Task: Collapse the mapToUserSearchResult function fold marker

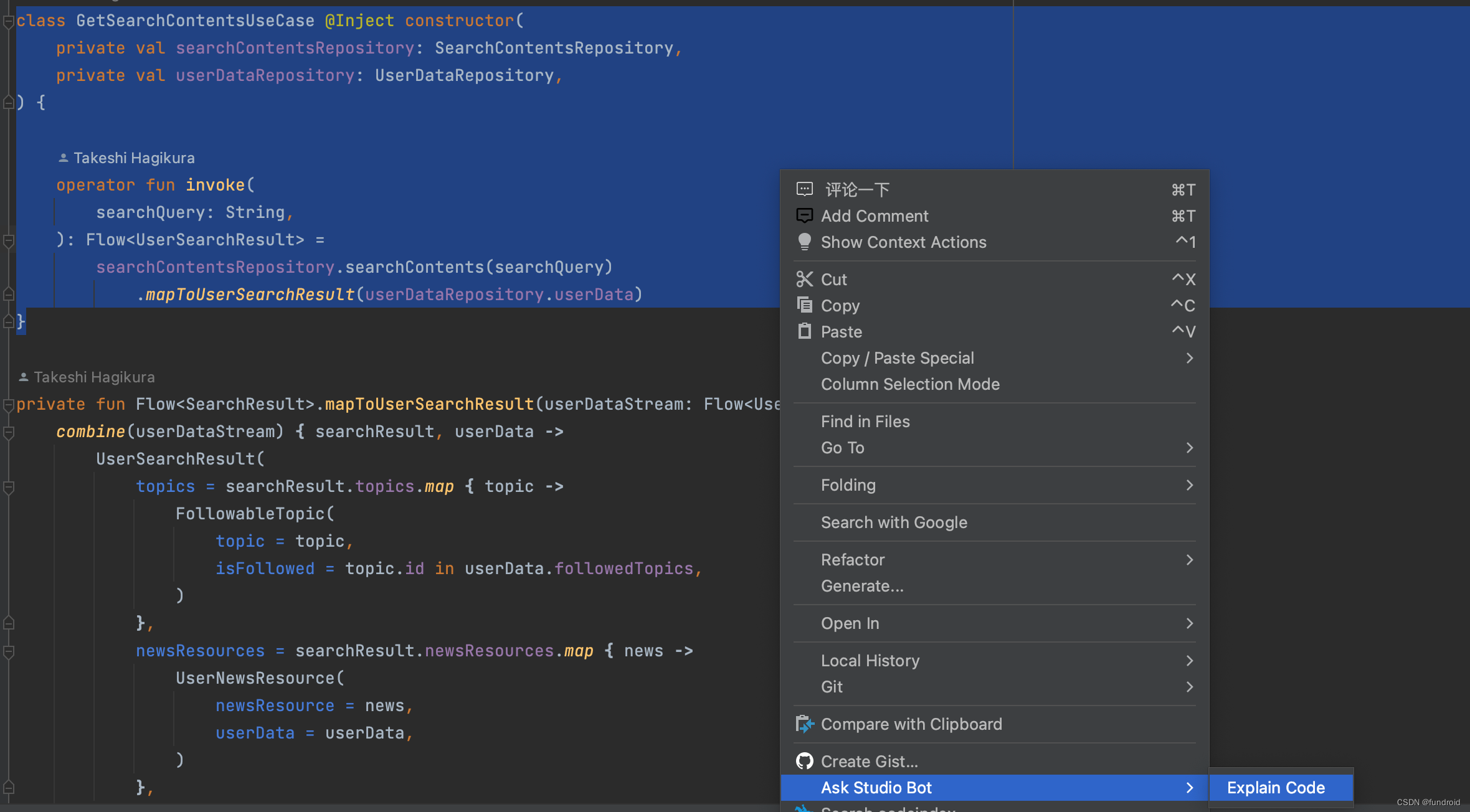Action: (x=9, y=405)
